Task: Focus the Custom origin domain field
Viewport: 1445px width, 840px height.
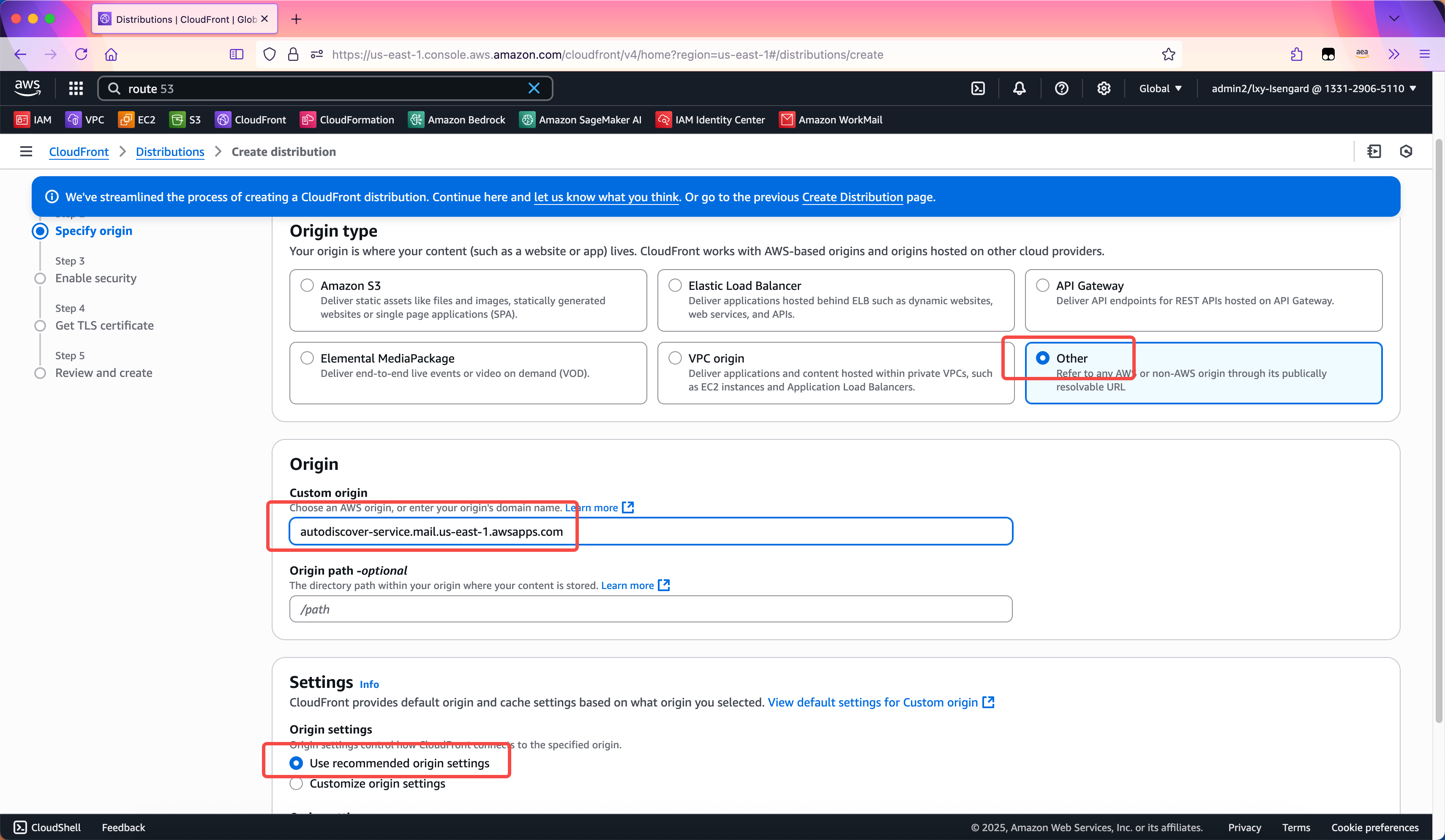Action: pos(651,532)
